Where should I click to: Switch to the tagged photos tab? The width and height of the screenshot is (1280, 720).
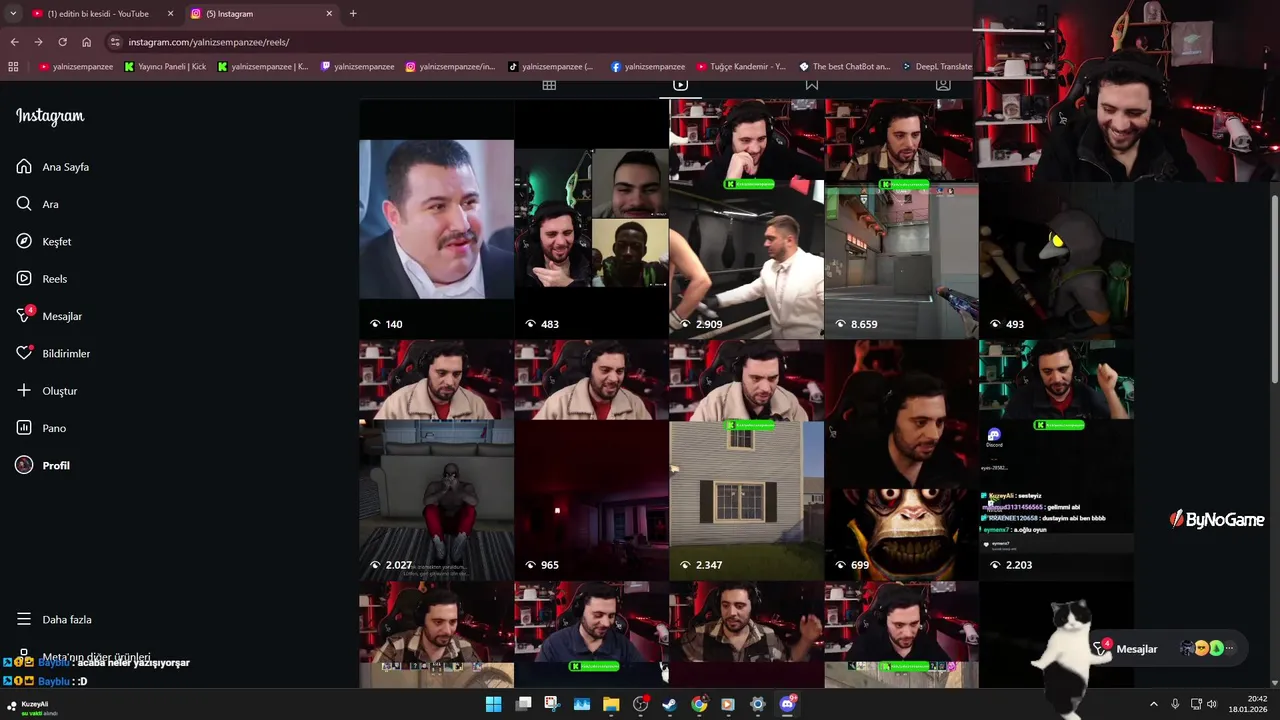tap(943, 85)
